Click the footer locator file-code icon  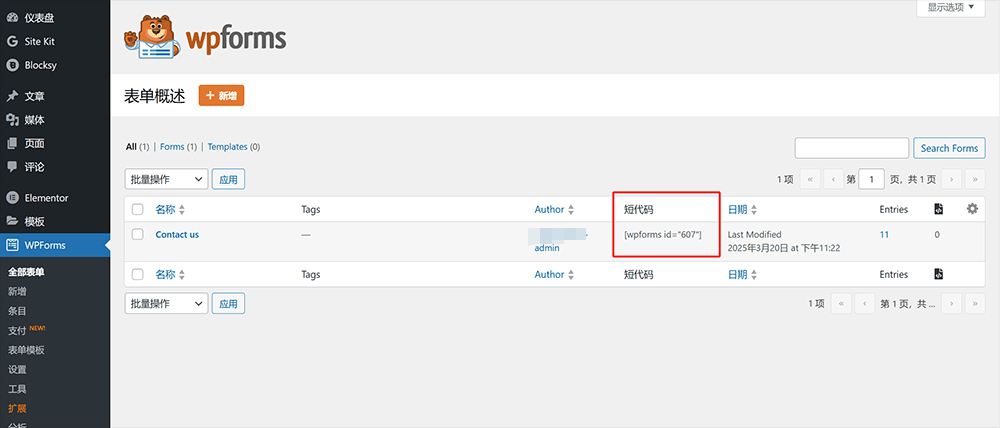pyautogui.click(x=938, y=274)
